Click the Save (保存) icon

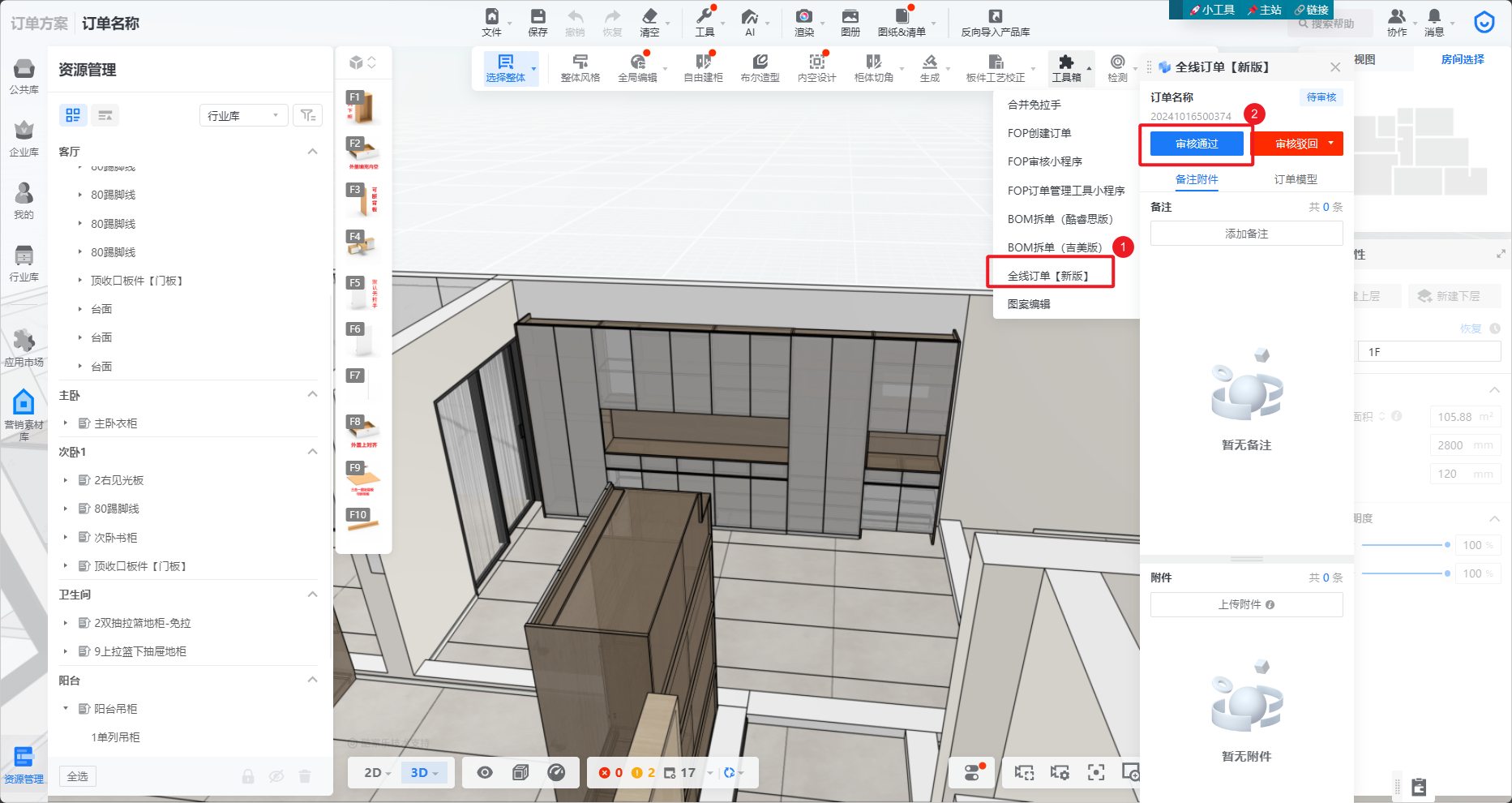pos(538,22)
